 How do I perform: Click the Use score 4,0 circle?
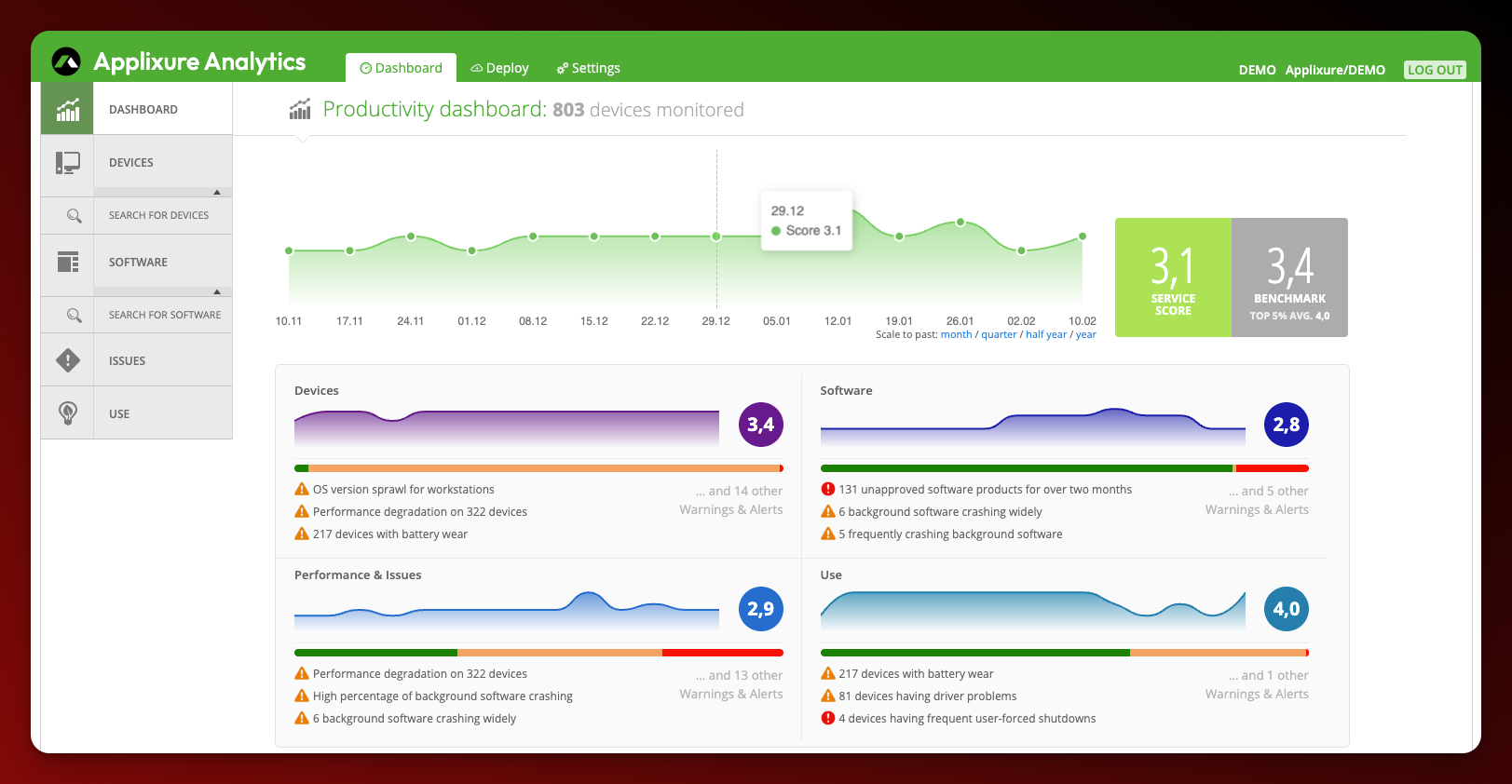[x=1287, y=609]
